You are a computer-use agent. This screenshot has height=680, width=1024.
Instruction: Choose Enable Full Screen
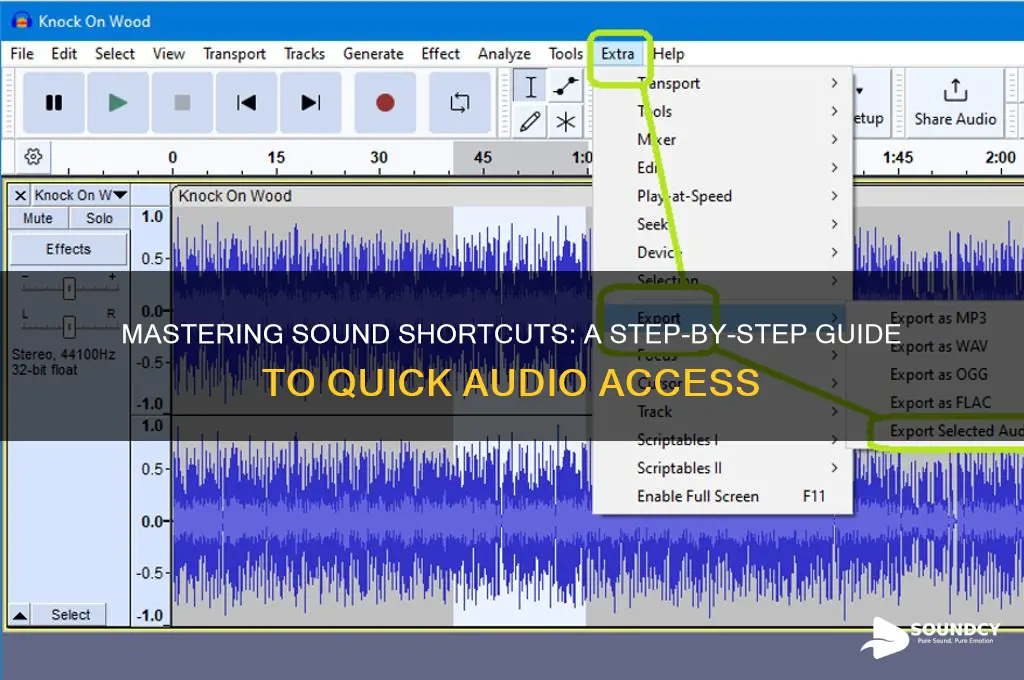point(722,496)
